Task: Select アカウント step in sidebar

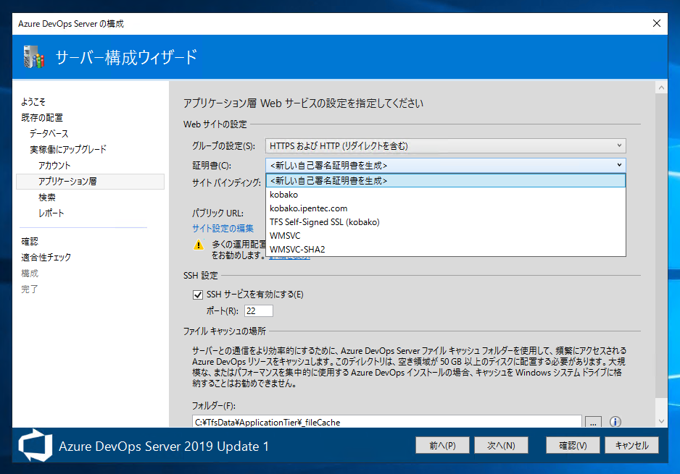Action: (x=54, y=165)
